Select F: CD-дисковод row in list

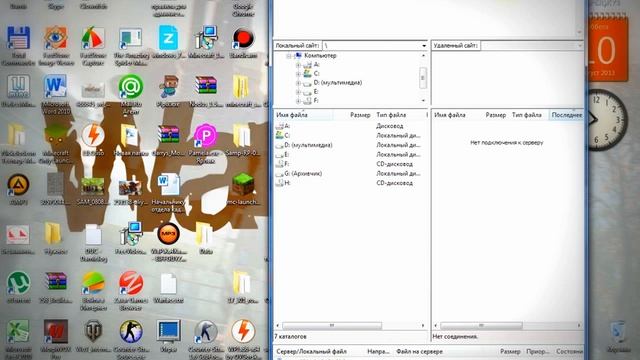(x=350, y=164)
